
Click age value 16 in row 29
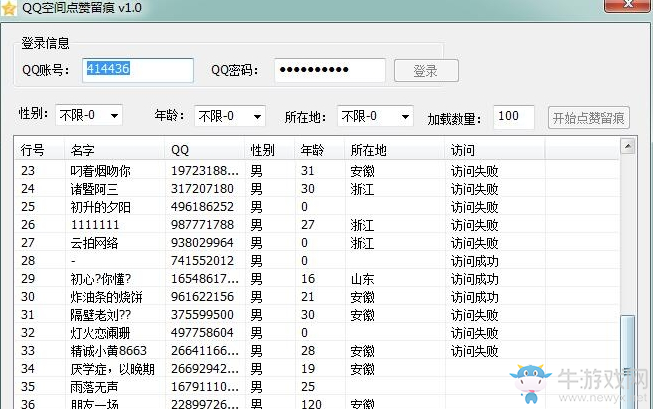click(308, 279)
